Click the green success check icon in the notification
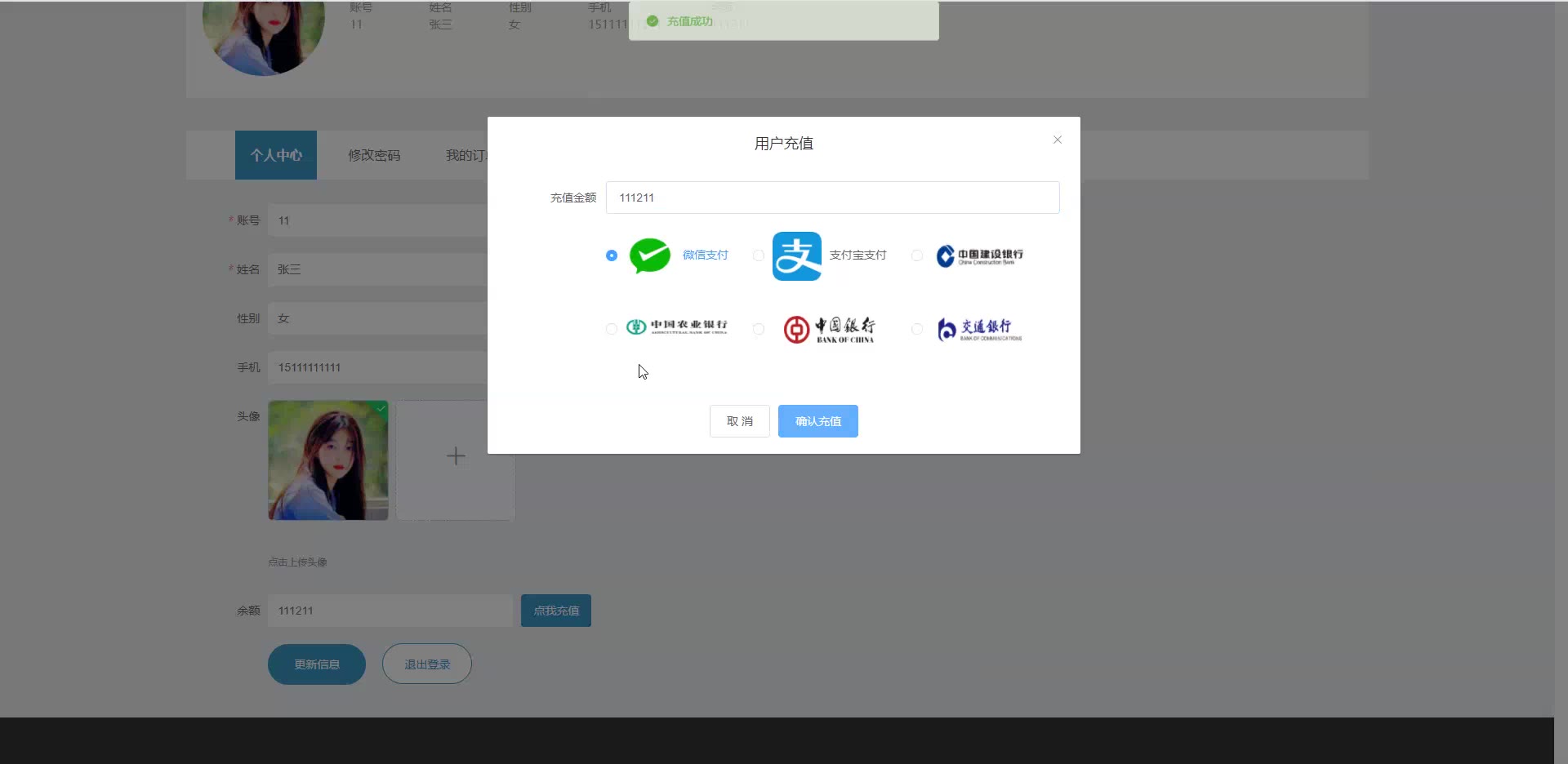The image size is (1568, 764). coord(653,21)
